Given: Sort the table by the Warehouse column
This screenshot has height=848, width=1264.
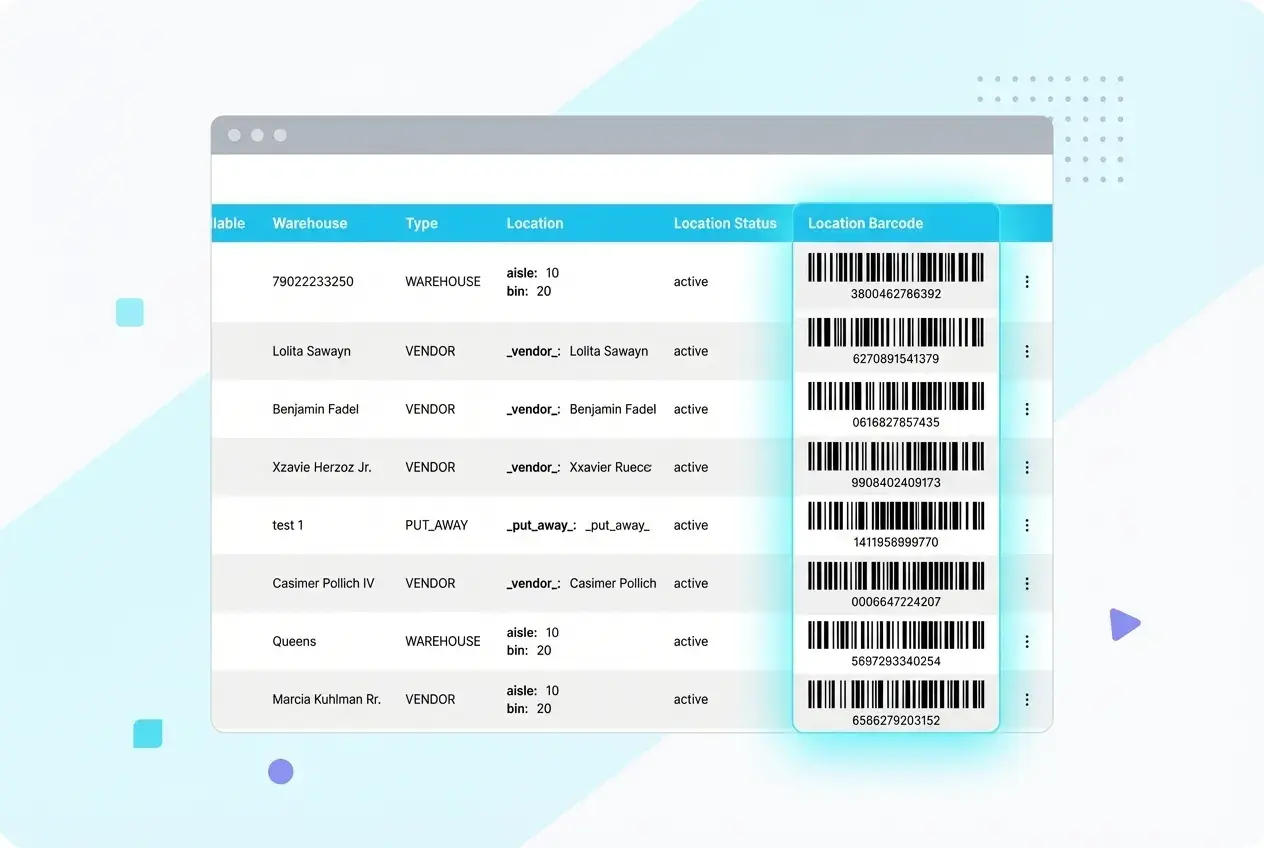Looking at the screenshot, I should 311,223.
